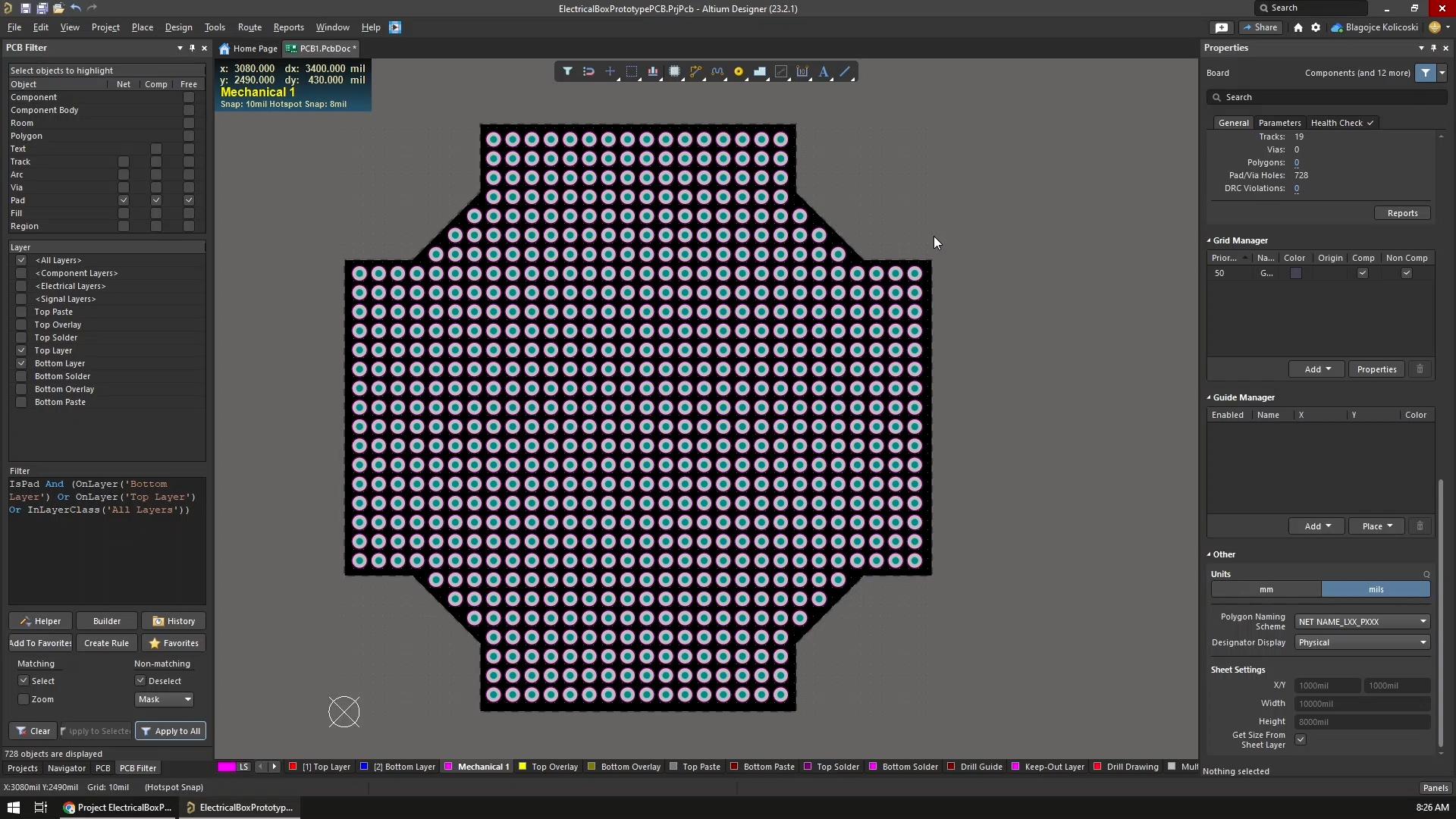Click the selection filter funnel in Active Bar
Image resolution: width=1456 pixels, height=819 pixels.
coord(567,71)
